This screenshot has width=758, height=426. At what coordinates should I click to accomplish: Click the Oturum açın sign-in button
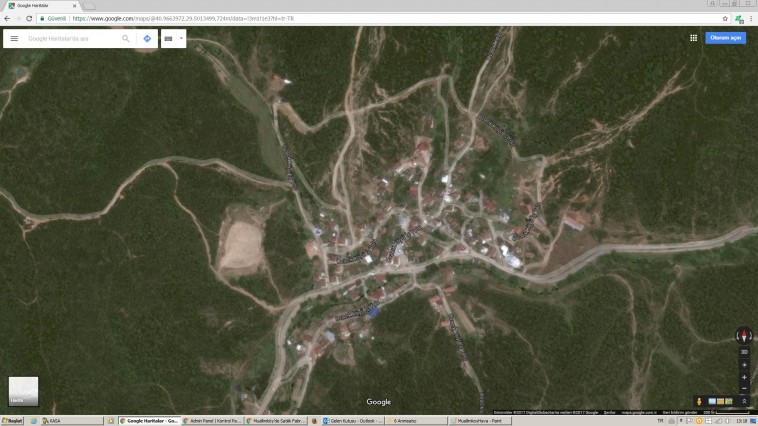tap(725, 38)
